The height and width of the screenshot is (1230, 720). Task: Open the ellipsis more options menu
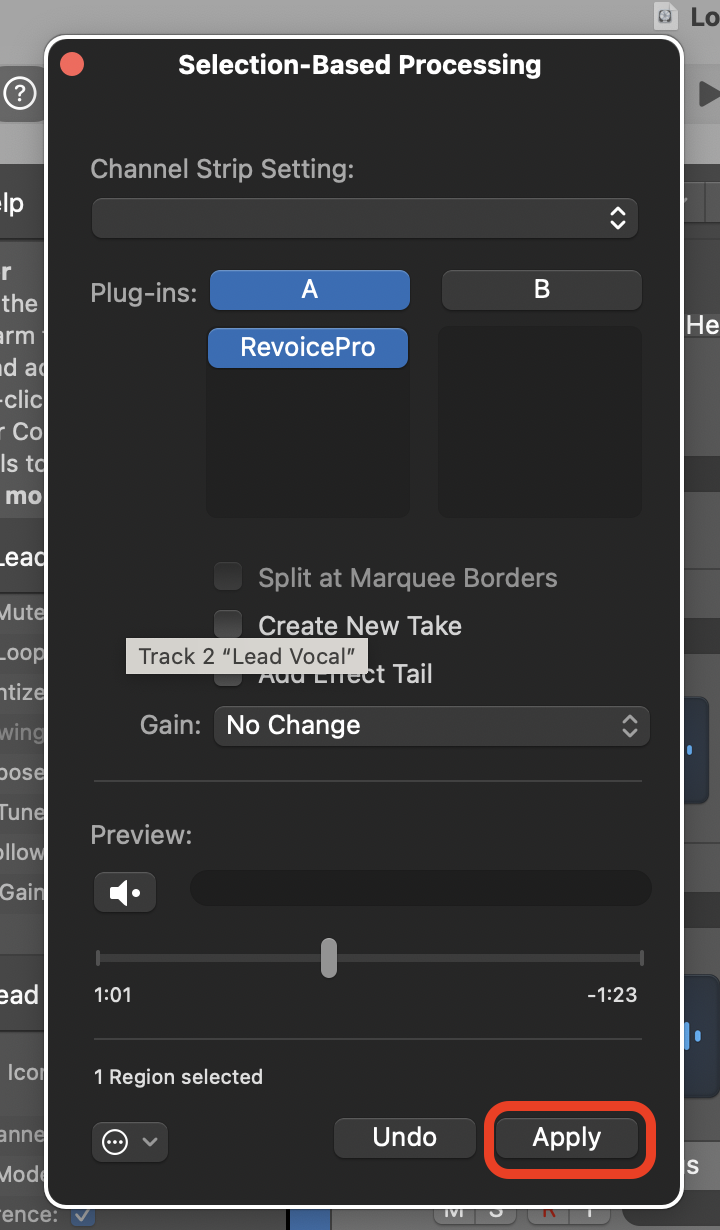[x=129, y=1141]
